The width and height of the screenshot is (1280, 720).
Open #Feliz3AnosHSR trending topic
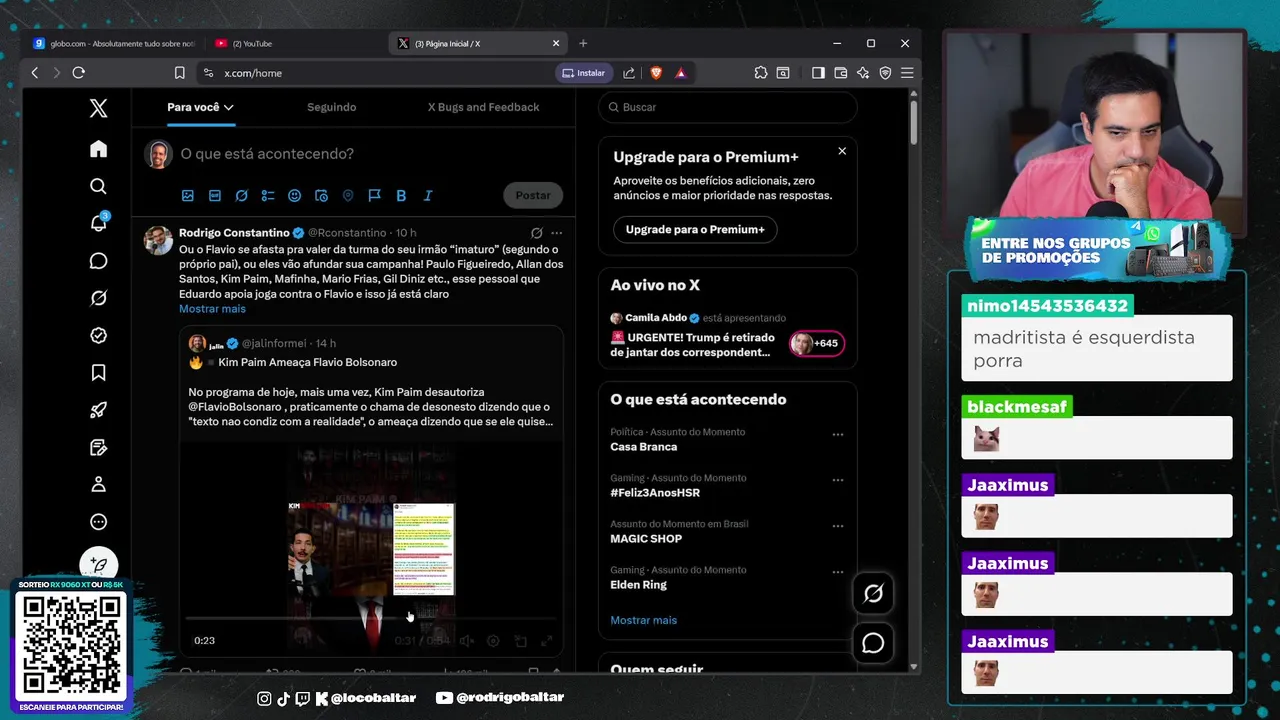tap(655, 493)
